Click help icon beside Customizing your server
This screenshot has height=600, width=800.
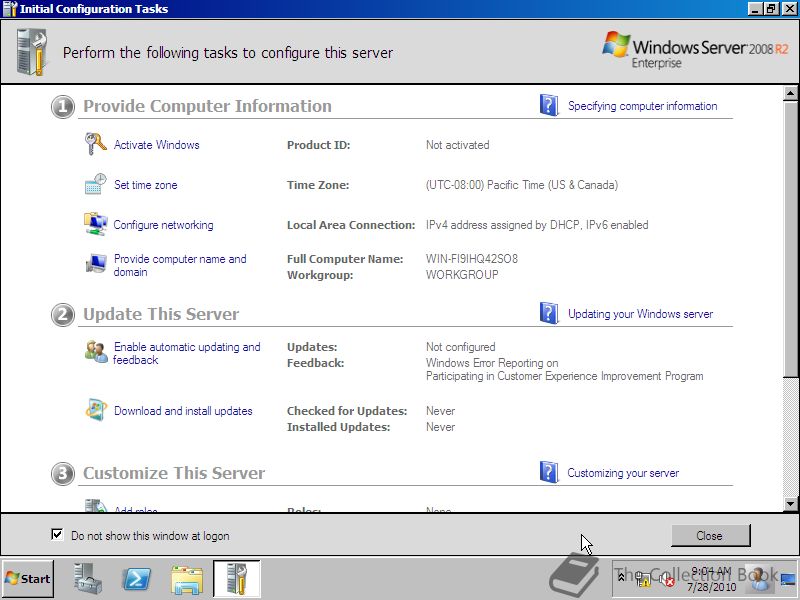pos(549,472)
